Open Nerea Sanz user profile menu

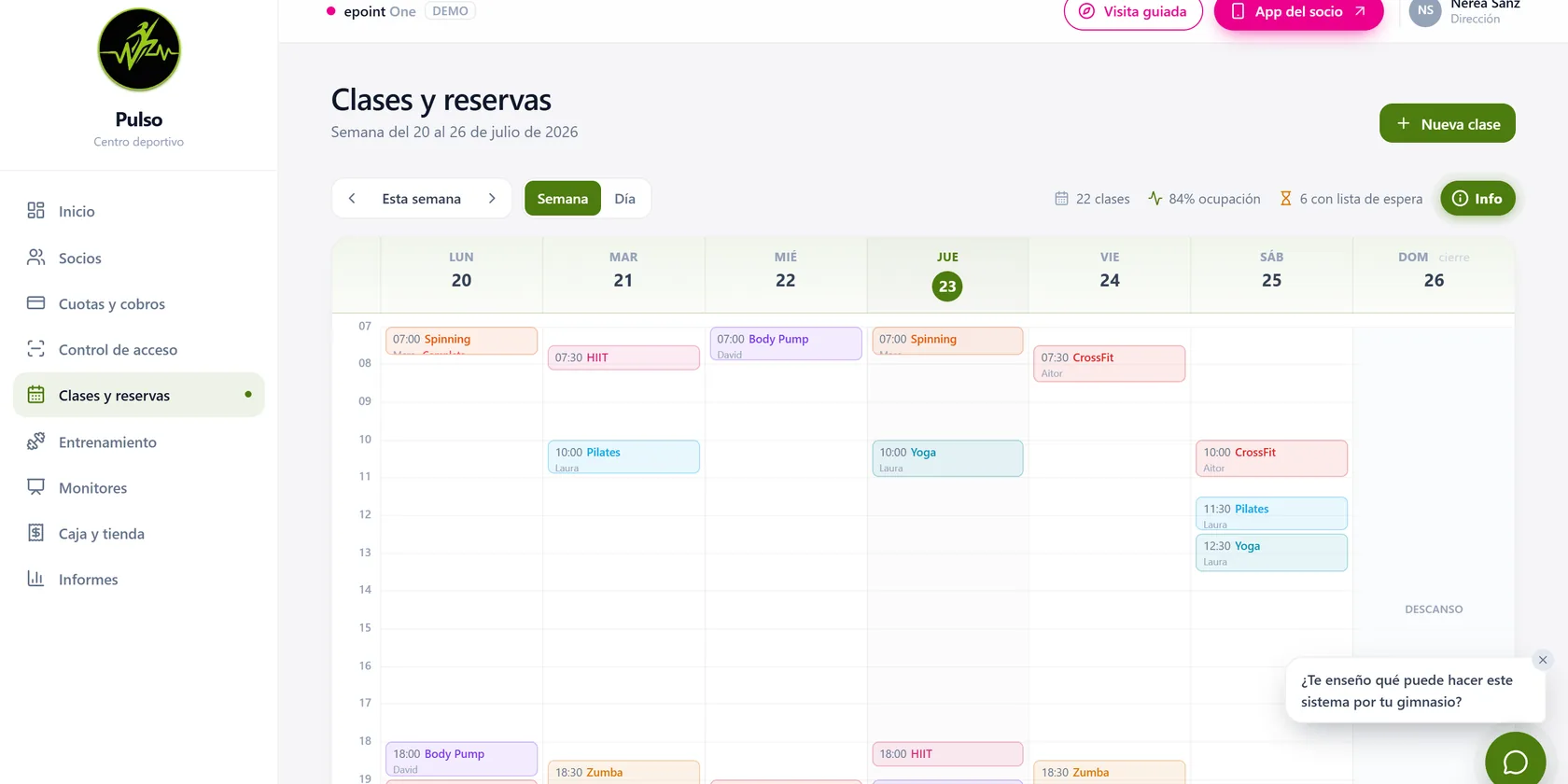[x=1465, y=11]
